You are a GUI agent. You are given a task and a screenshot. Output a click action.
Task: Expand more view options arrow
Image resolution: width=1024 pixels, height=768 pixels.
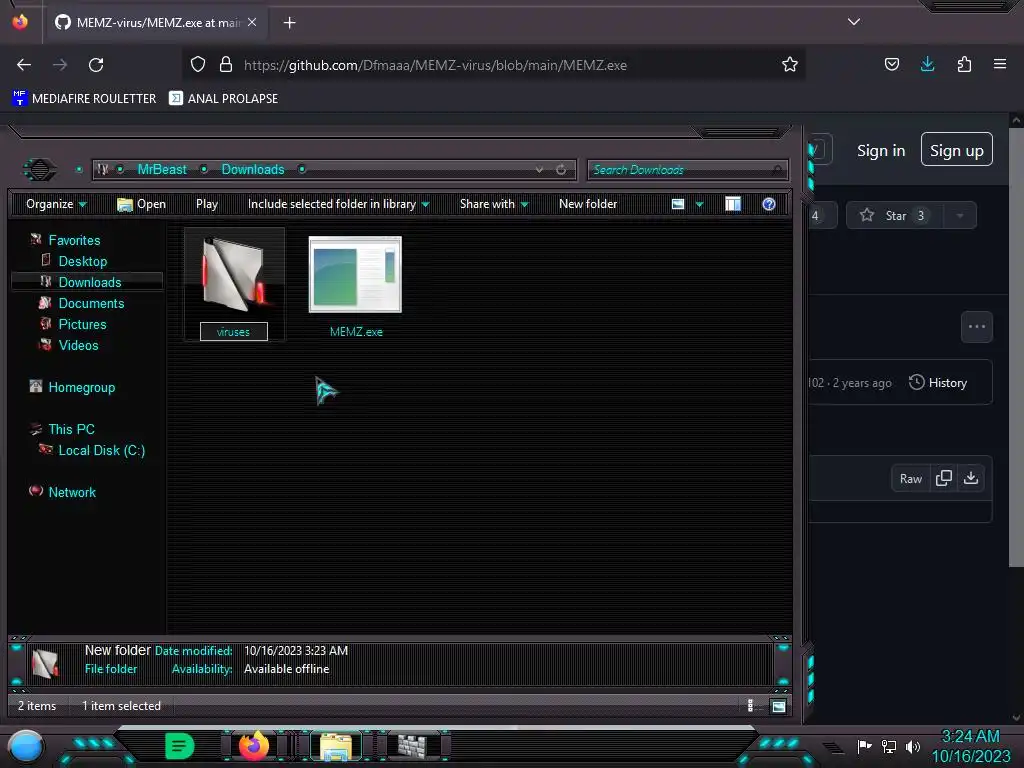point(699,204)
